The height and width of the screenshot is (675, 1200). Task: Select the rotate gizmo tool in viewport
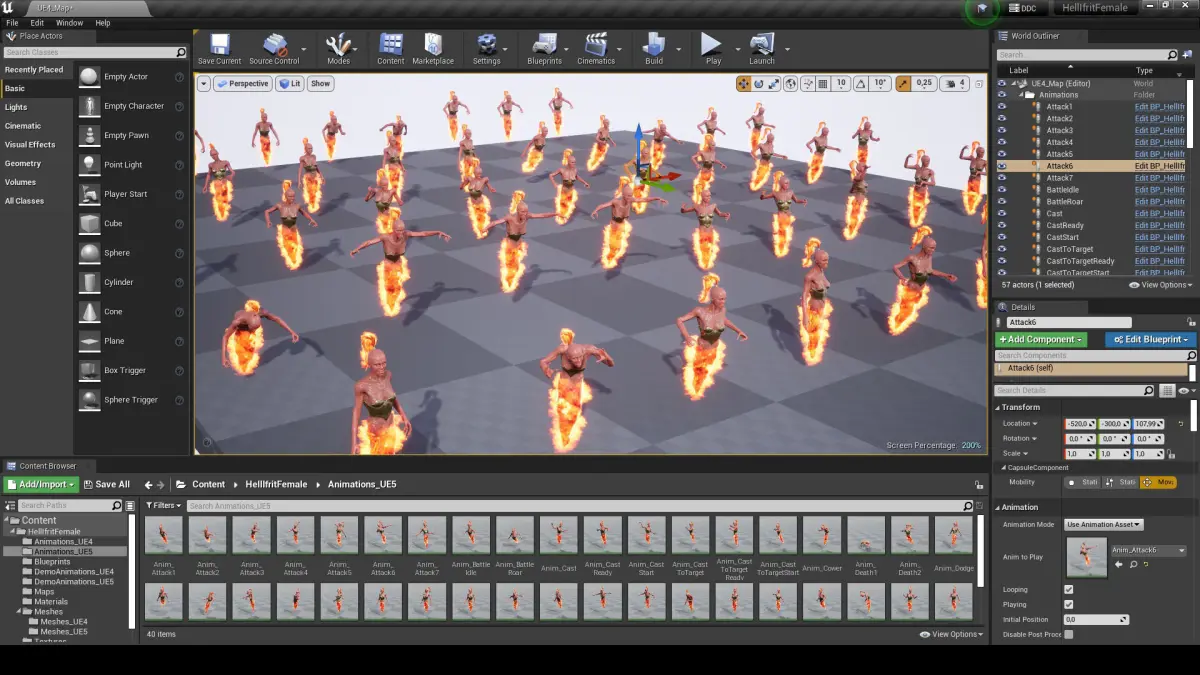click(x=760, y=84)
